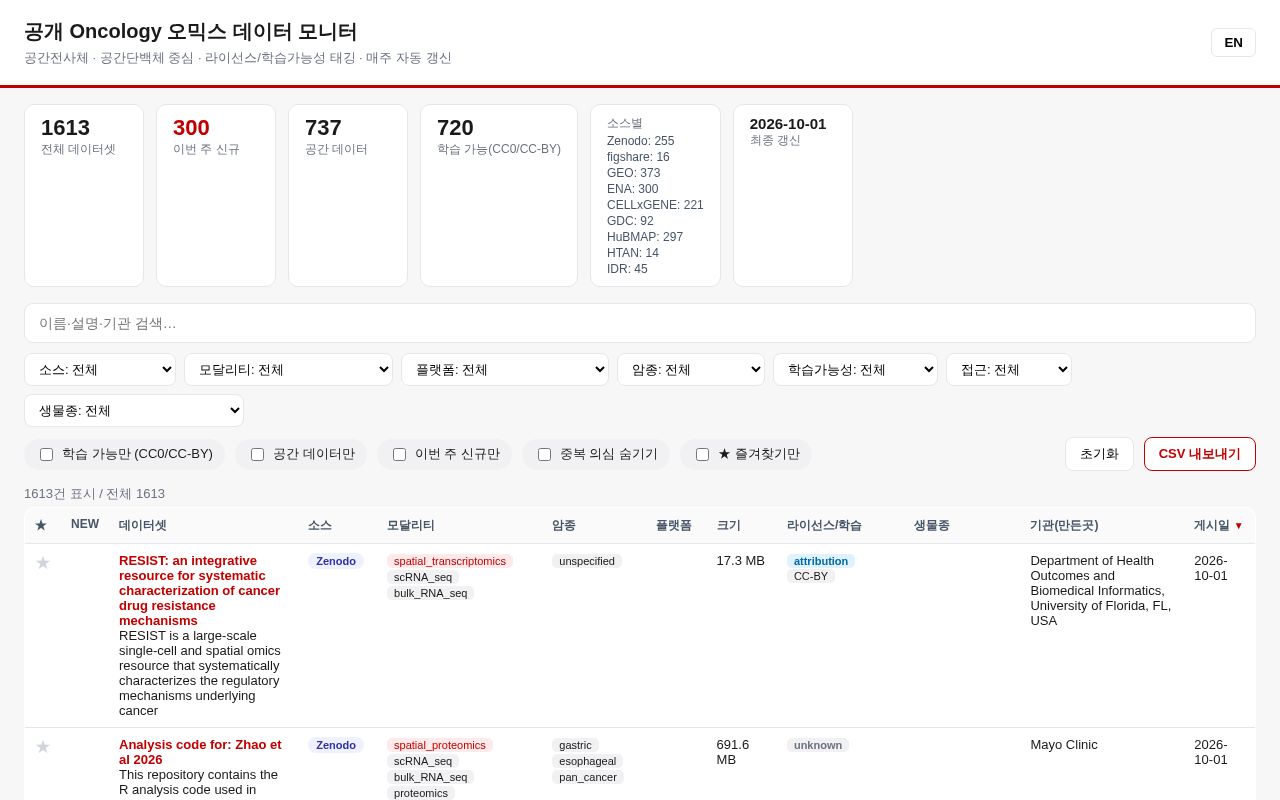Sort table by 게시일 column header
The width and height of the screenshot is (1280, 800).
coord(1218,525)
